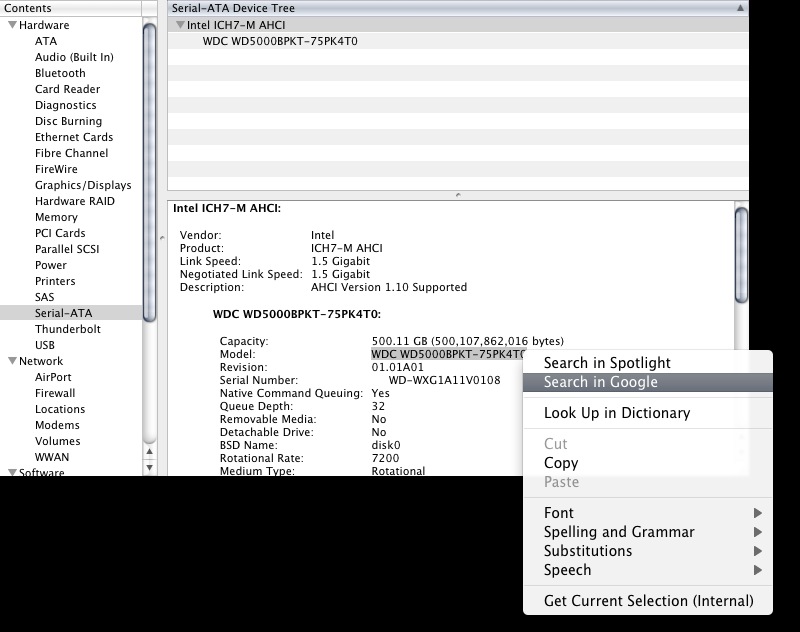Collapse the Network disclosure triangle
Viewport: 800px width, 632px height.
pyautogui.click(x=12, y=361)
